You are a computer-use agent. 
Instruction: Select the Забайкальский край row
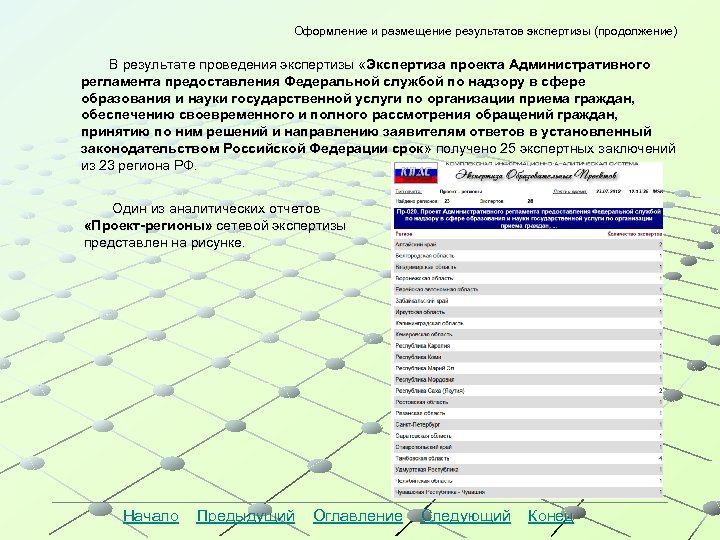coord(529,301)
